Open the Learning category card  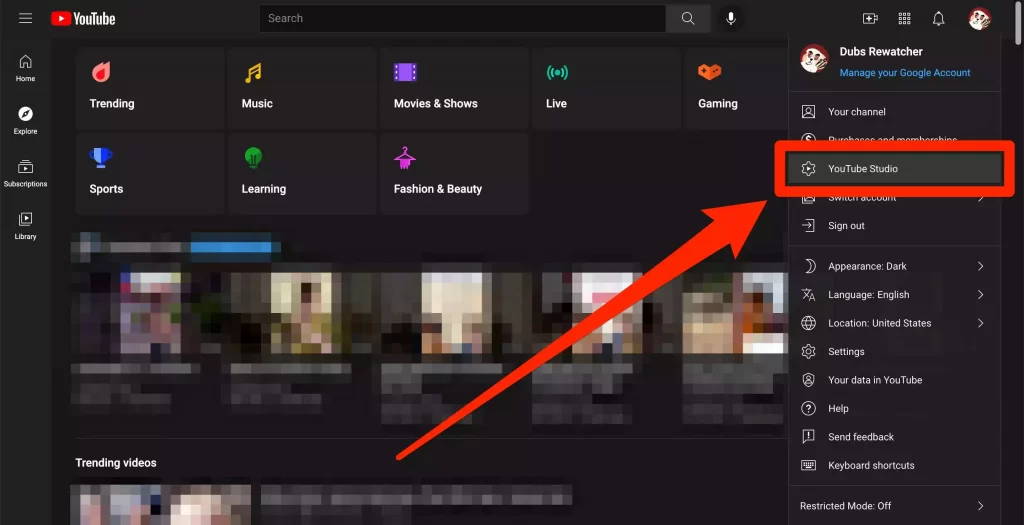[302, 174]
